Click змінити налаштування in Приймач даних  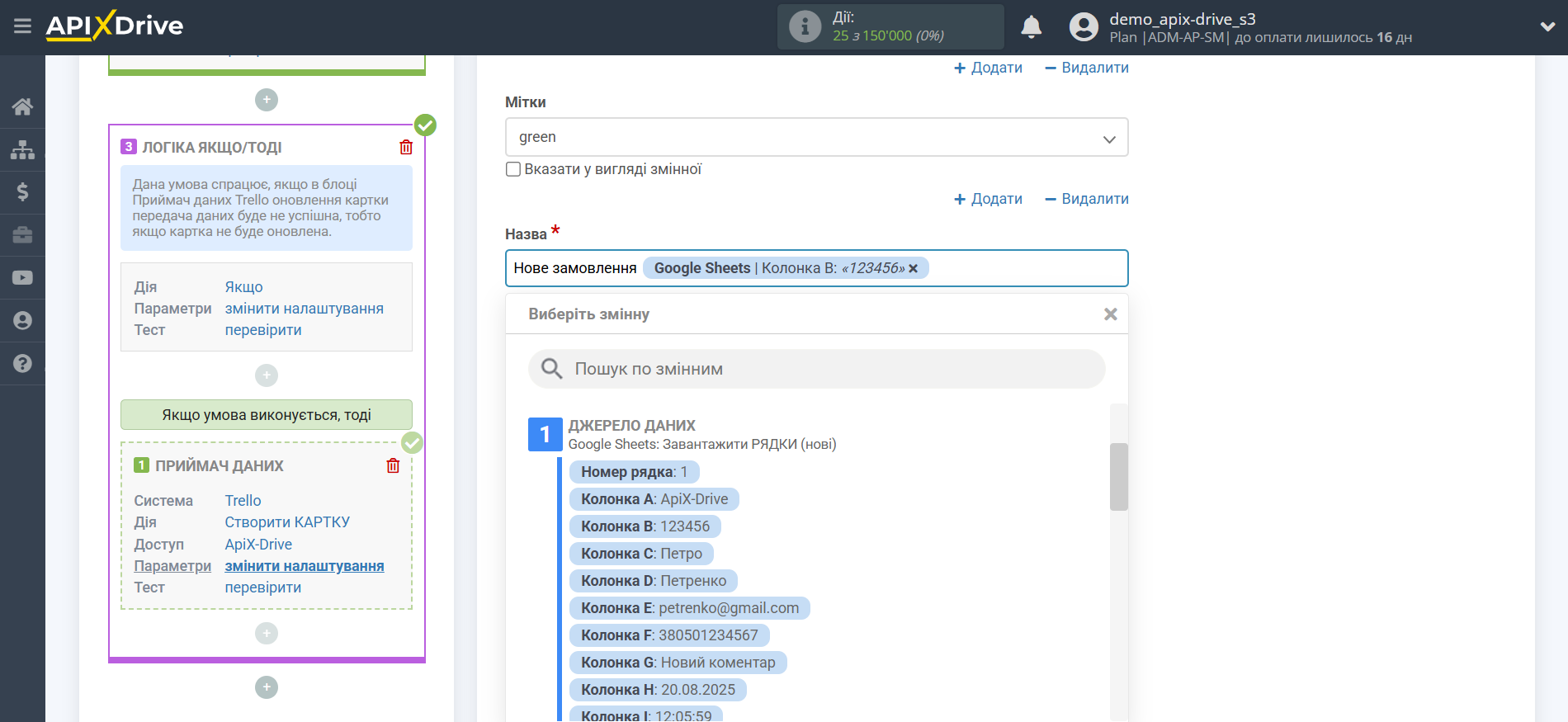click(x=304, y=566)
